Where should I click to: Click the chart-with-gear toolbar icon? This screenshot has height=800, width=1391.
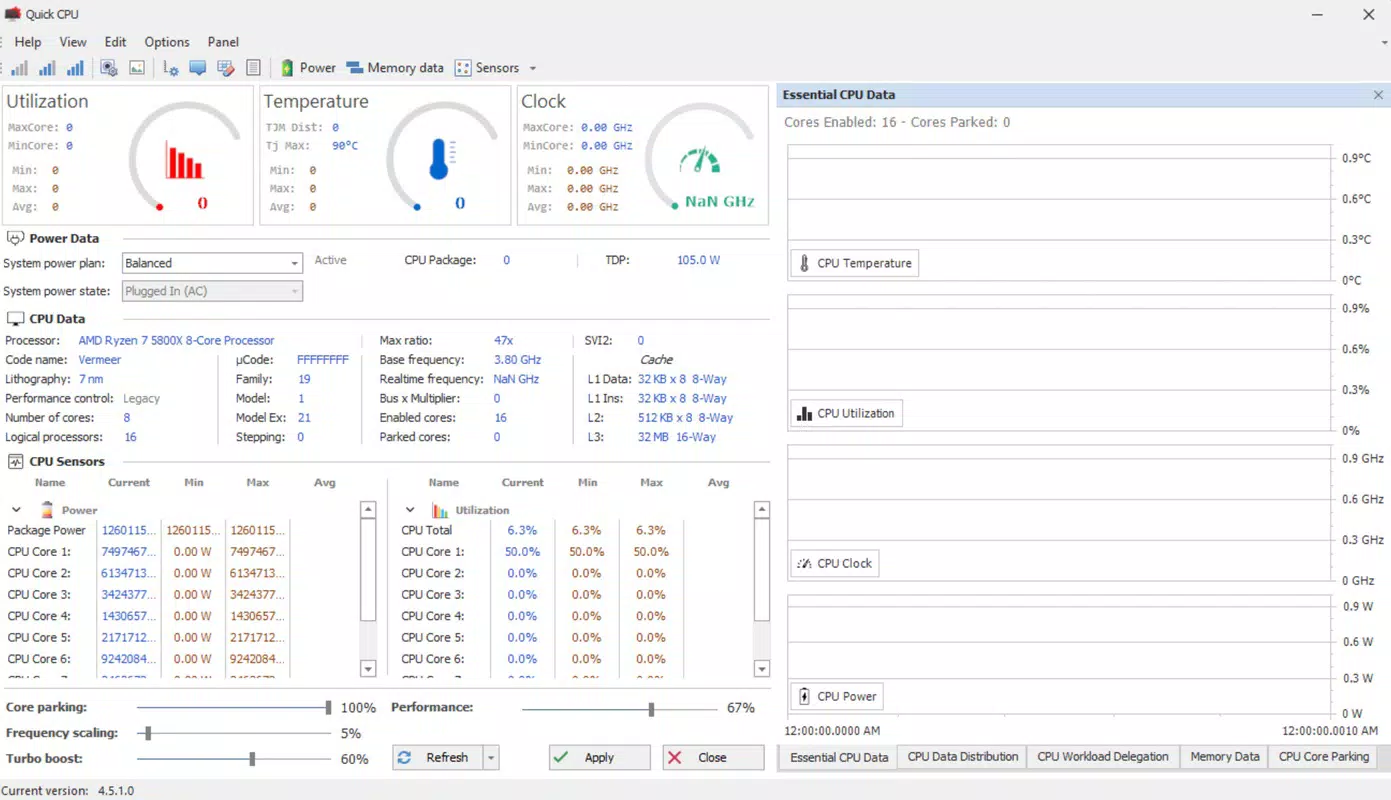171,68
